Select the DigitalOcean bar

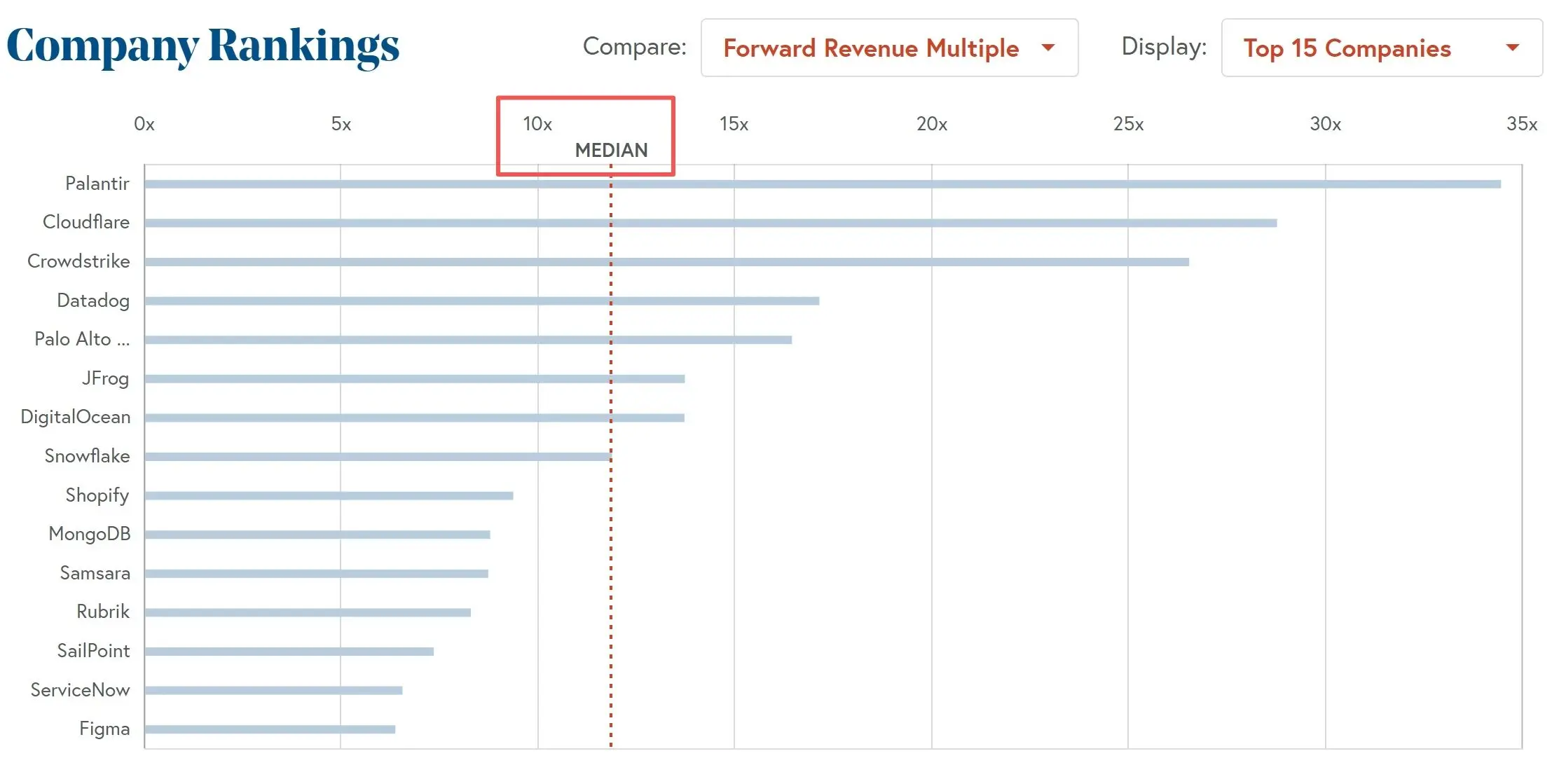pyautogui.click(x=415, y=418)
